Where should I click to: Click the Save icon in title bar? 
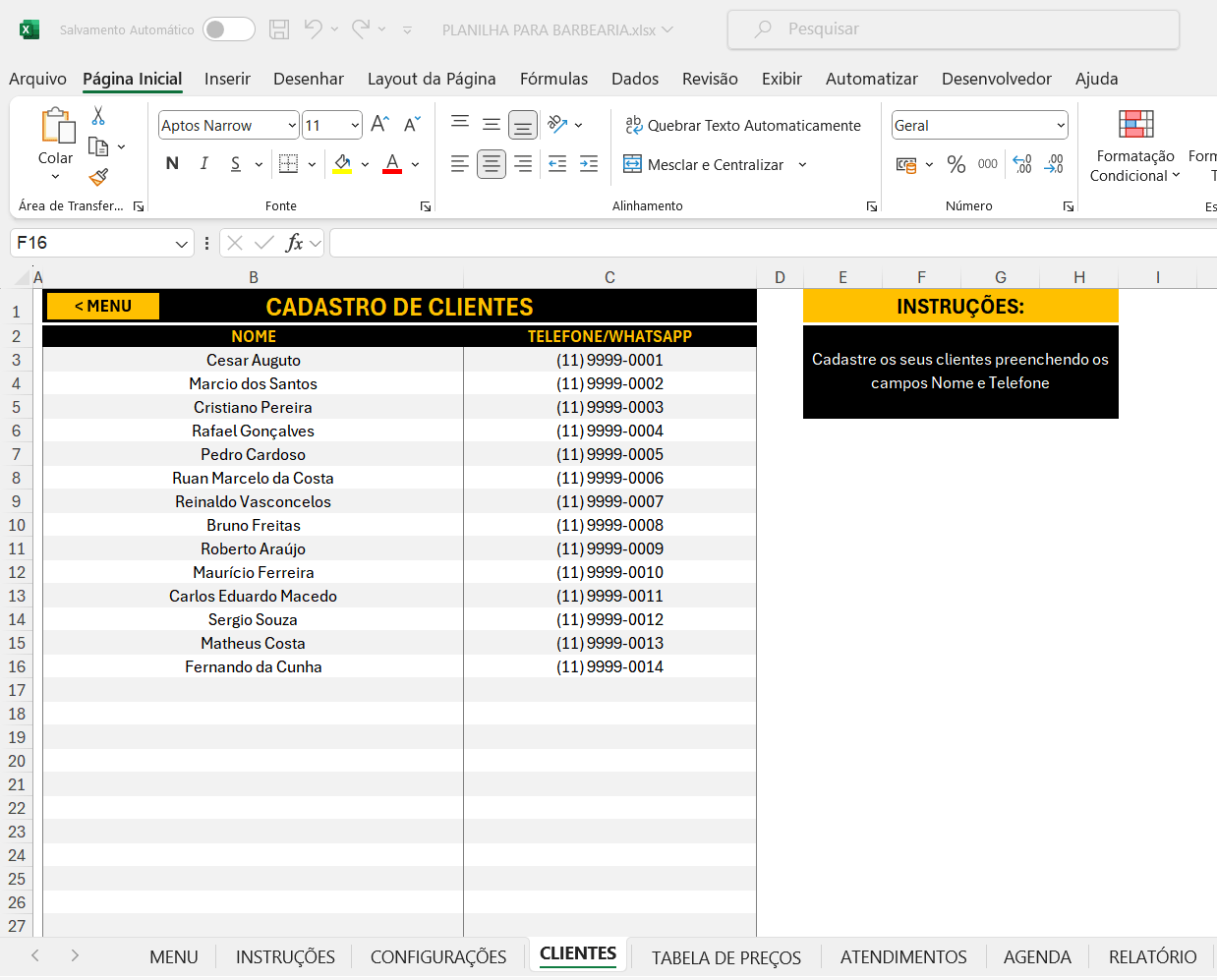pos(279,29)
